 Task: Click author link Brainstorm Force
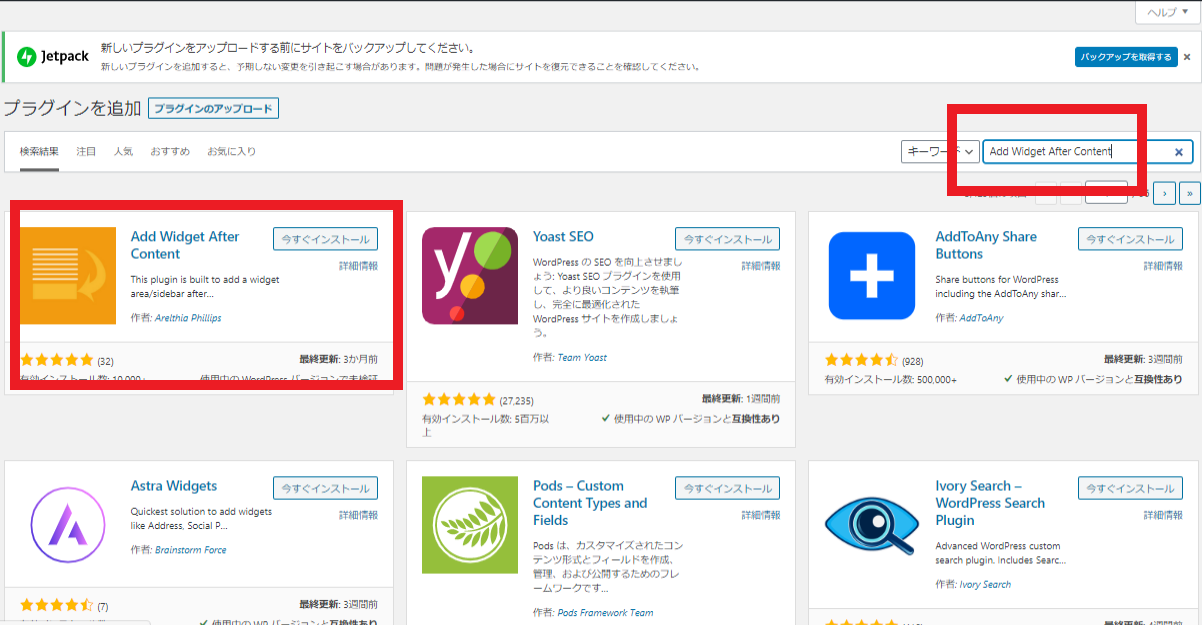[191, 550]
